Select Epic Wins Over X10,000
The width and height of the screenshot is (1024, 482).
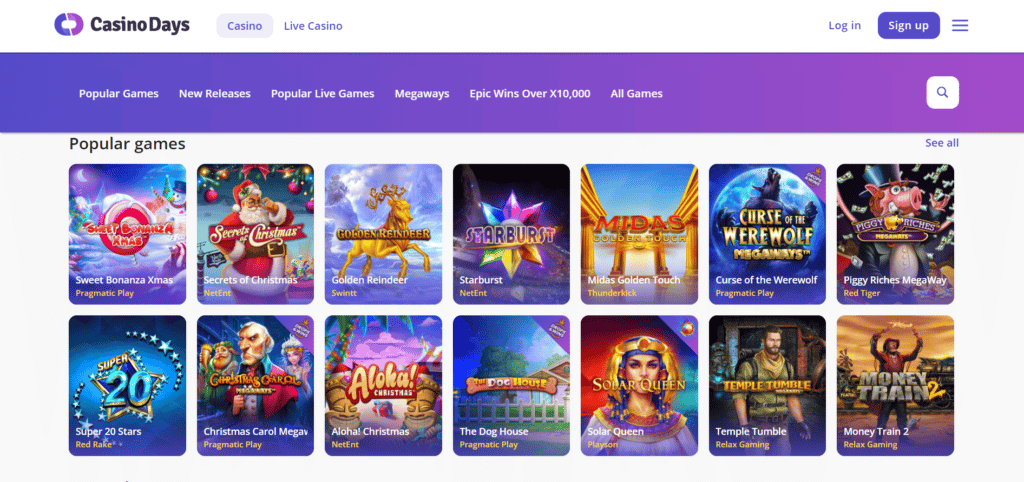point(530,94)
